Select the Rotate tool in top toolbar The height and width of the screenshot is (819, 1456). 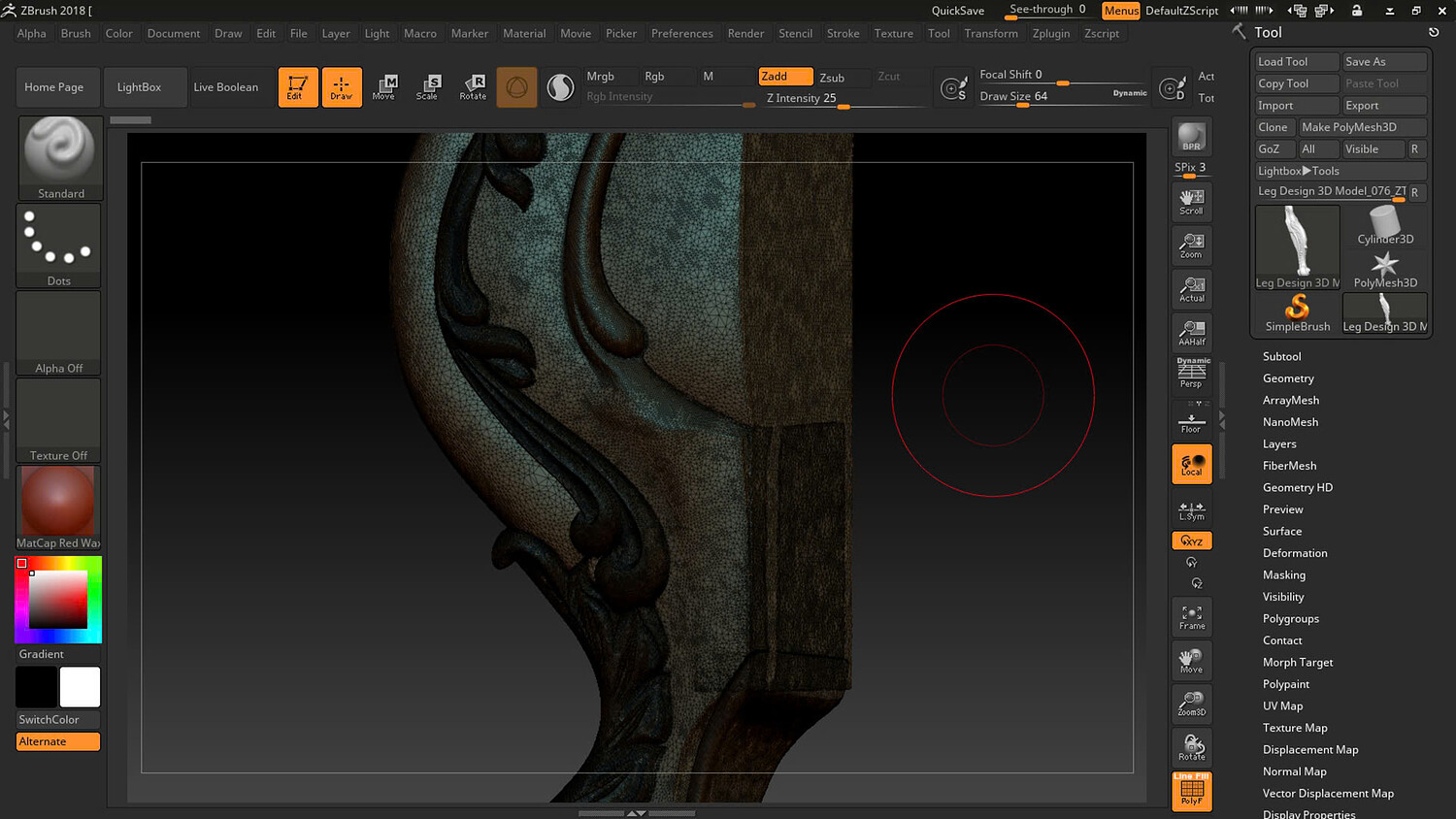click(473, 86)
